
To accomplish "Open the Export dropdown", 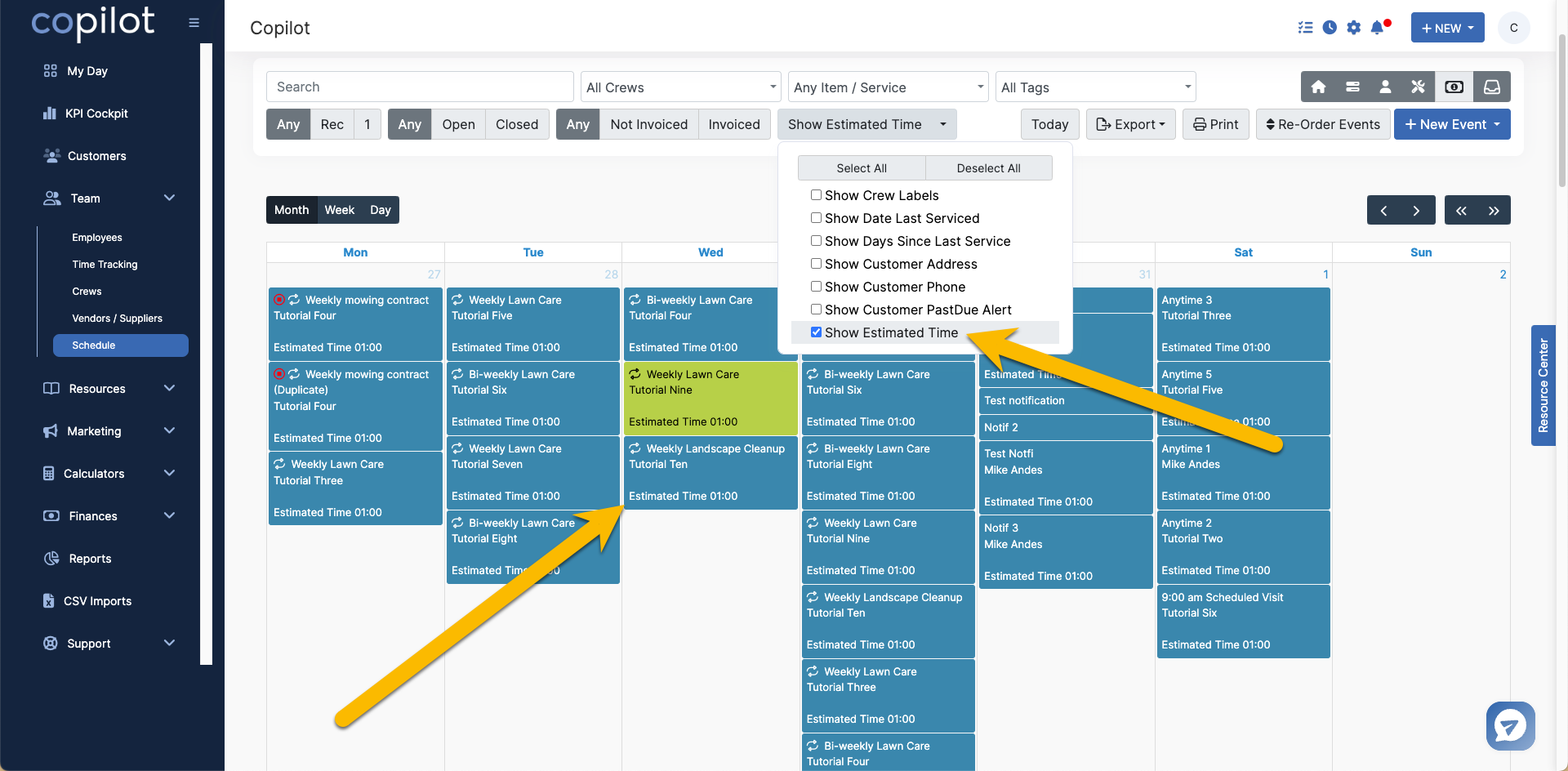I will (x=1130, y=124).
